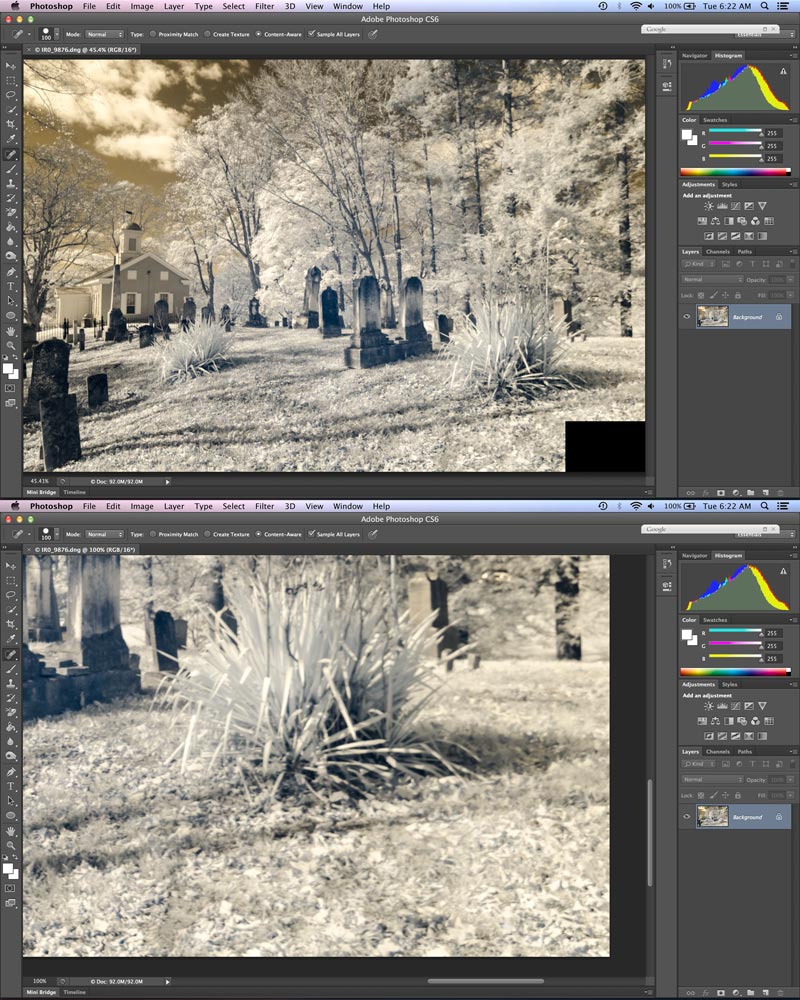Uncheck Sample All Layers in the upper options bar
This screenshot has width=800, height=1000.
coord(312,33)
